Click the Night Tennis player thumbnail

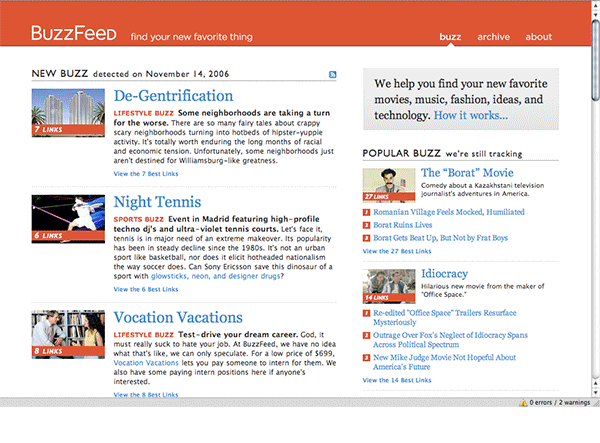coord(68,219)
